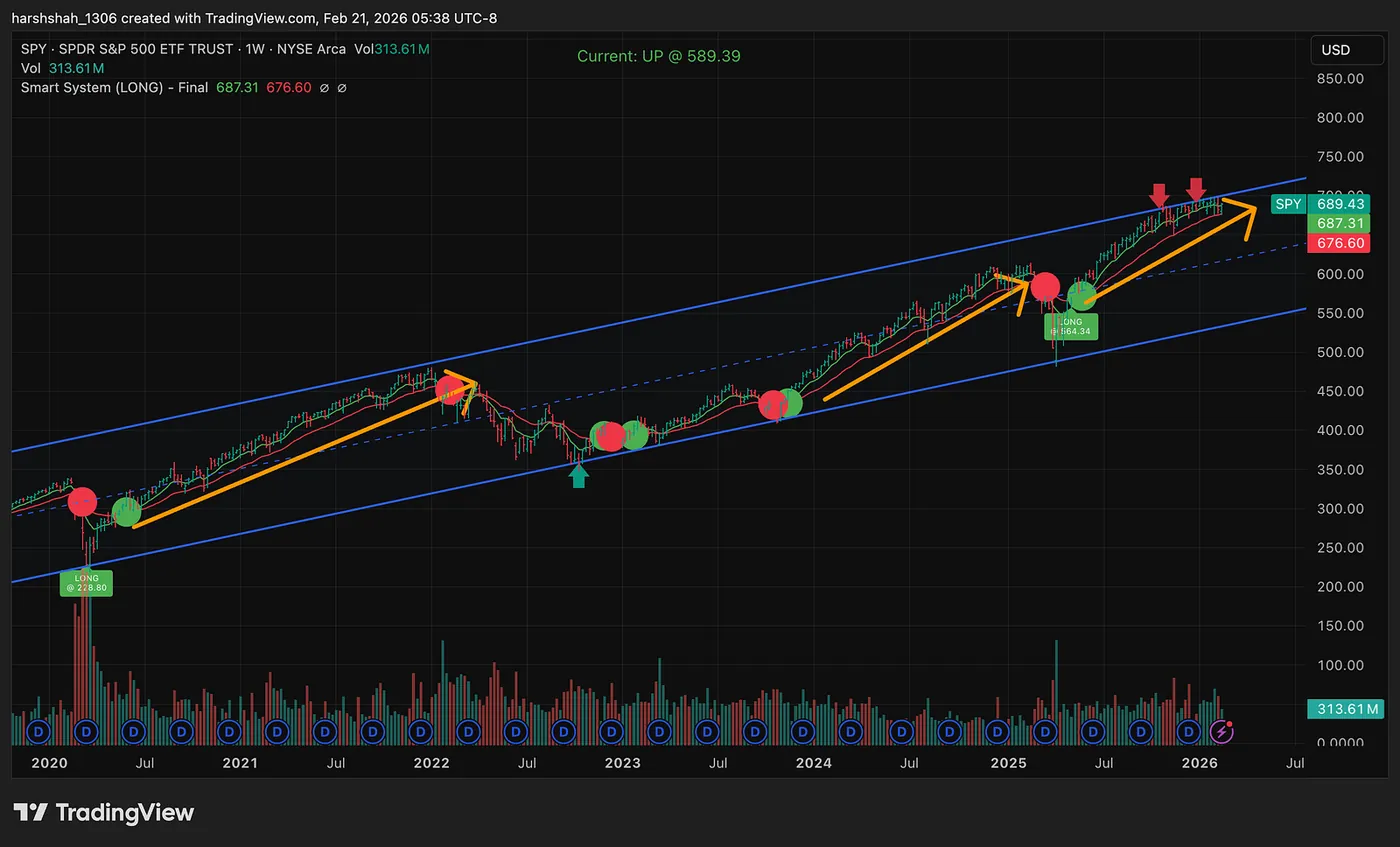Click the 500.00 price axis value
Viewport: 1400px width, 847px height.
click(x=1340, y=352)
